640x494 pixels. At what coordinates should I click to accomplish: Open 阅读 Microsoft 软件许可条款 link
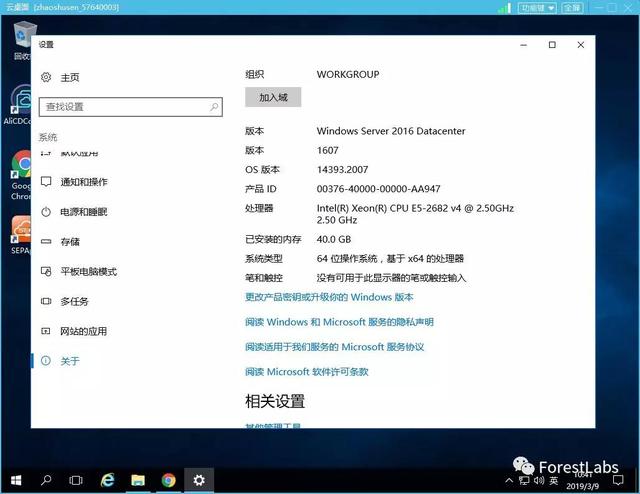tap(307, 372)
